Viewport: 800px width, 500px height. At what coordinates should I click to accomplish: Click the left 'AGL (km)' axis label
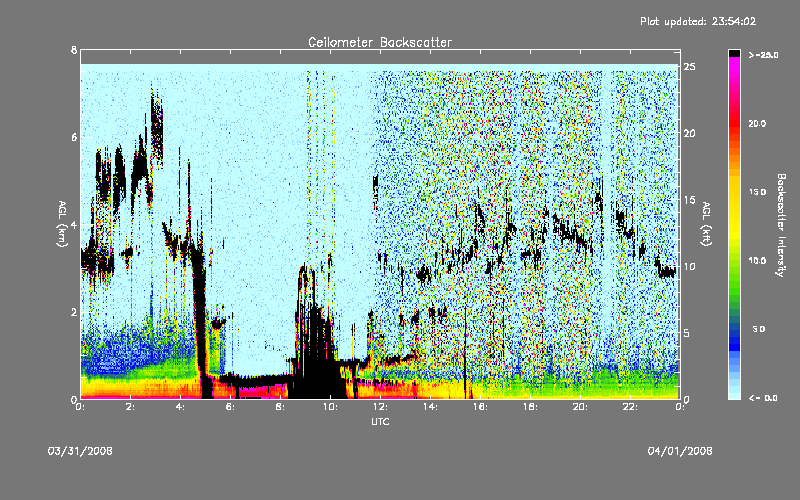[62, 224]
